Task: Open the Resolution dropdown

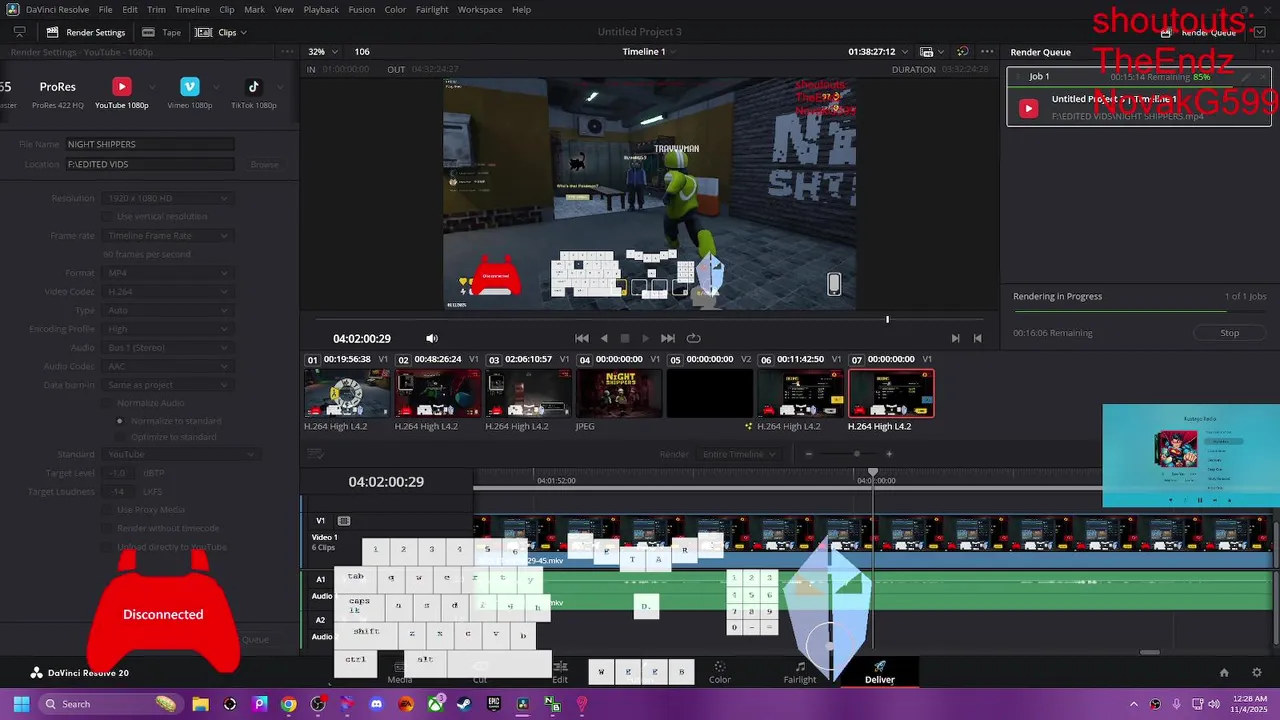Action: tap(167, 198)
